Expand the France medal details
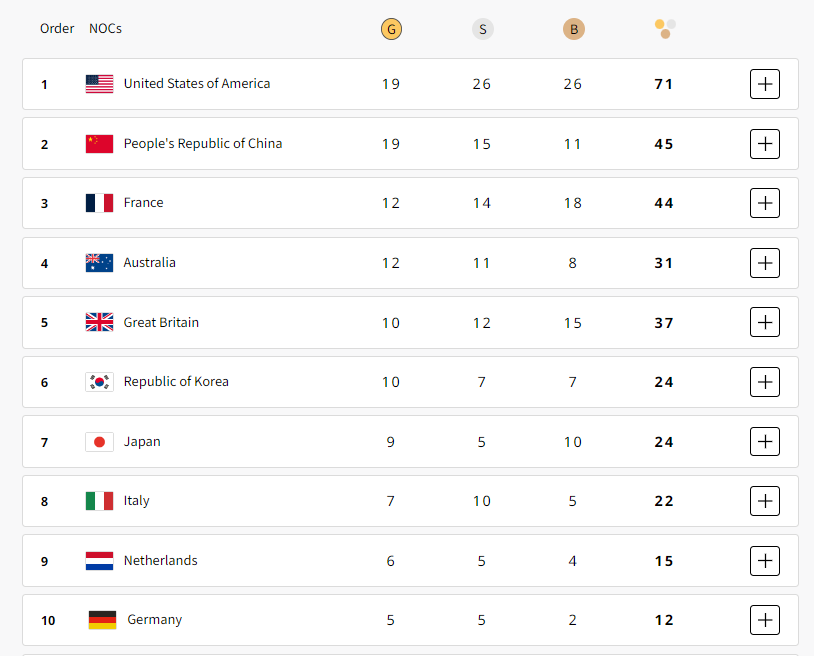 (x=764, y=203)
